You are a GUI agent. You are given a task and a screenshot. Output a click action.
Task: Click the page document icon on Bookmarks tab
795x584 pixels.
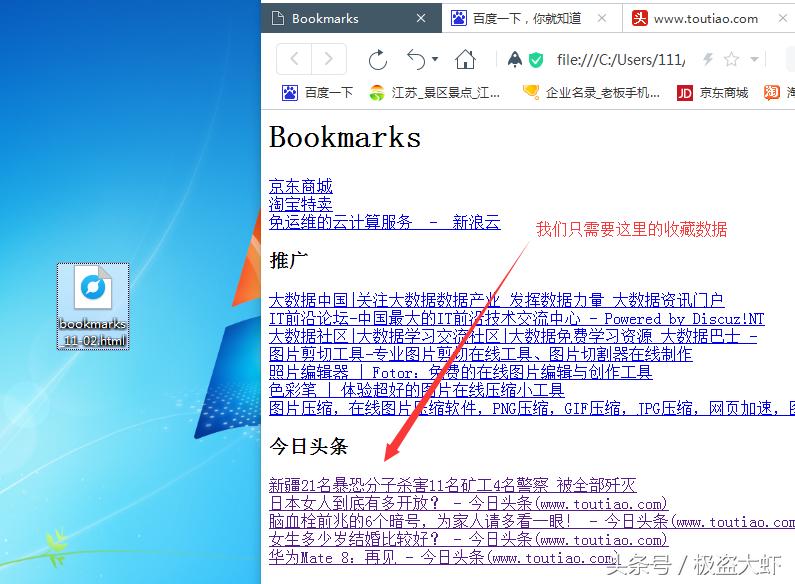click(x=277, y=18)
